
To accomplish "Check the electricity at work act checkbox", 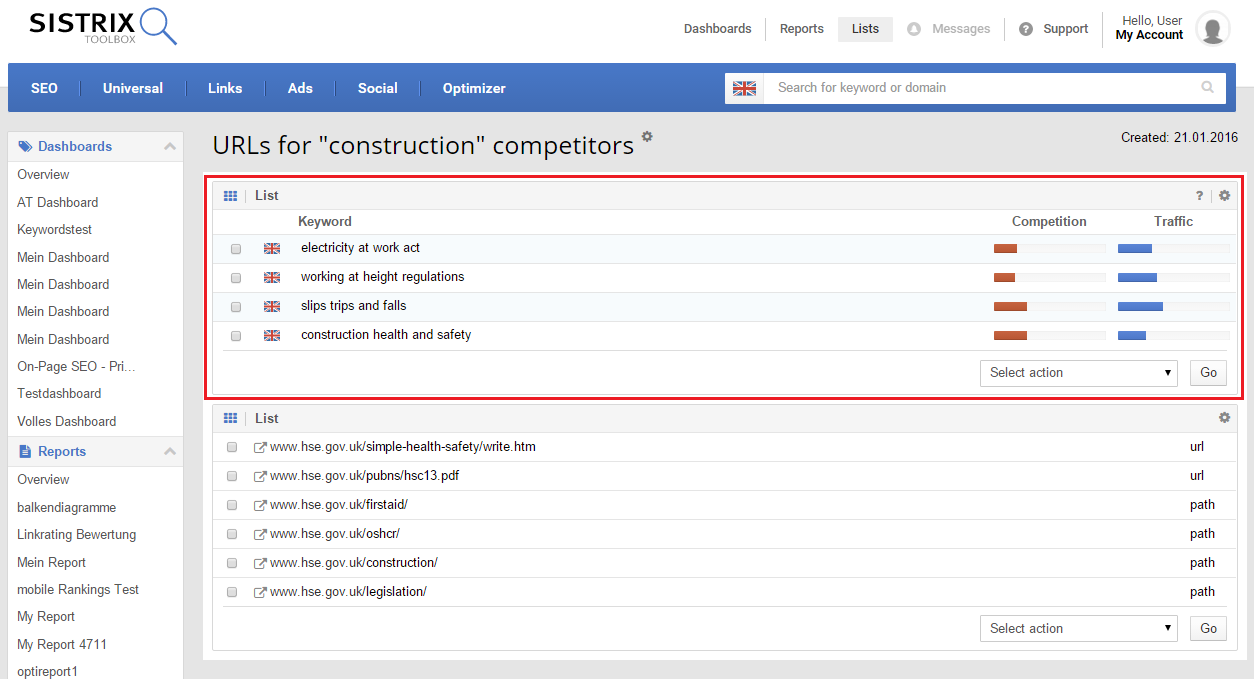I will pos(236,249).
